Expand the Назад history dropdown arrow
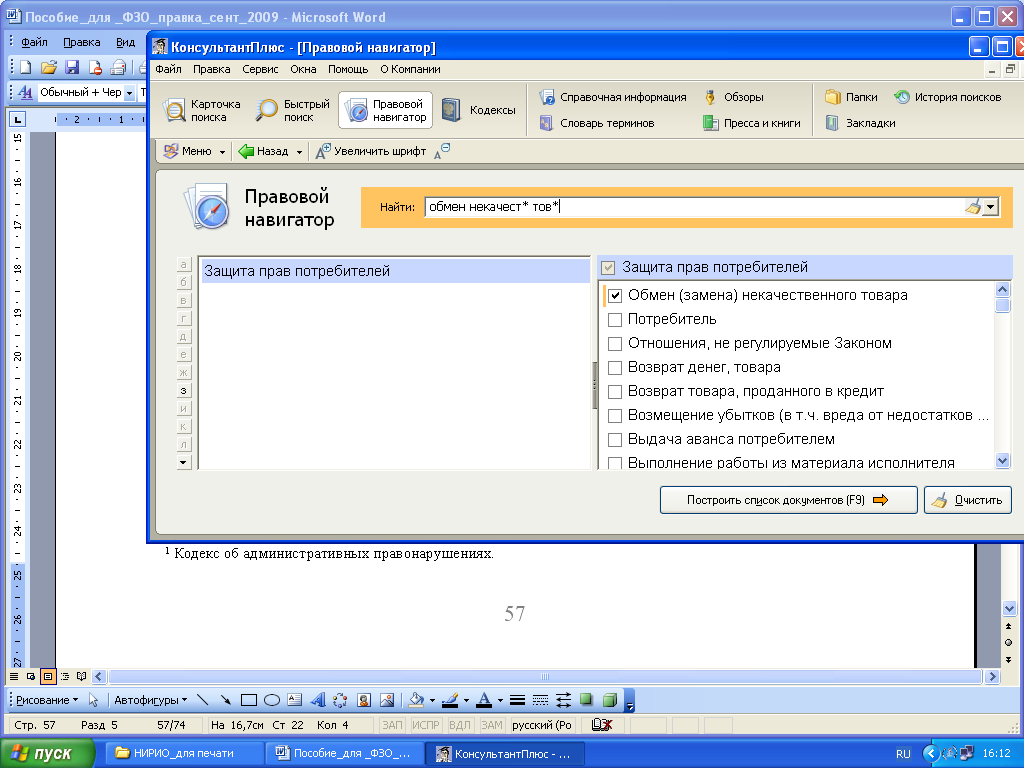Viewport: 1024px width, 768px height. [x=299, y=152]
